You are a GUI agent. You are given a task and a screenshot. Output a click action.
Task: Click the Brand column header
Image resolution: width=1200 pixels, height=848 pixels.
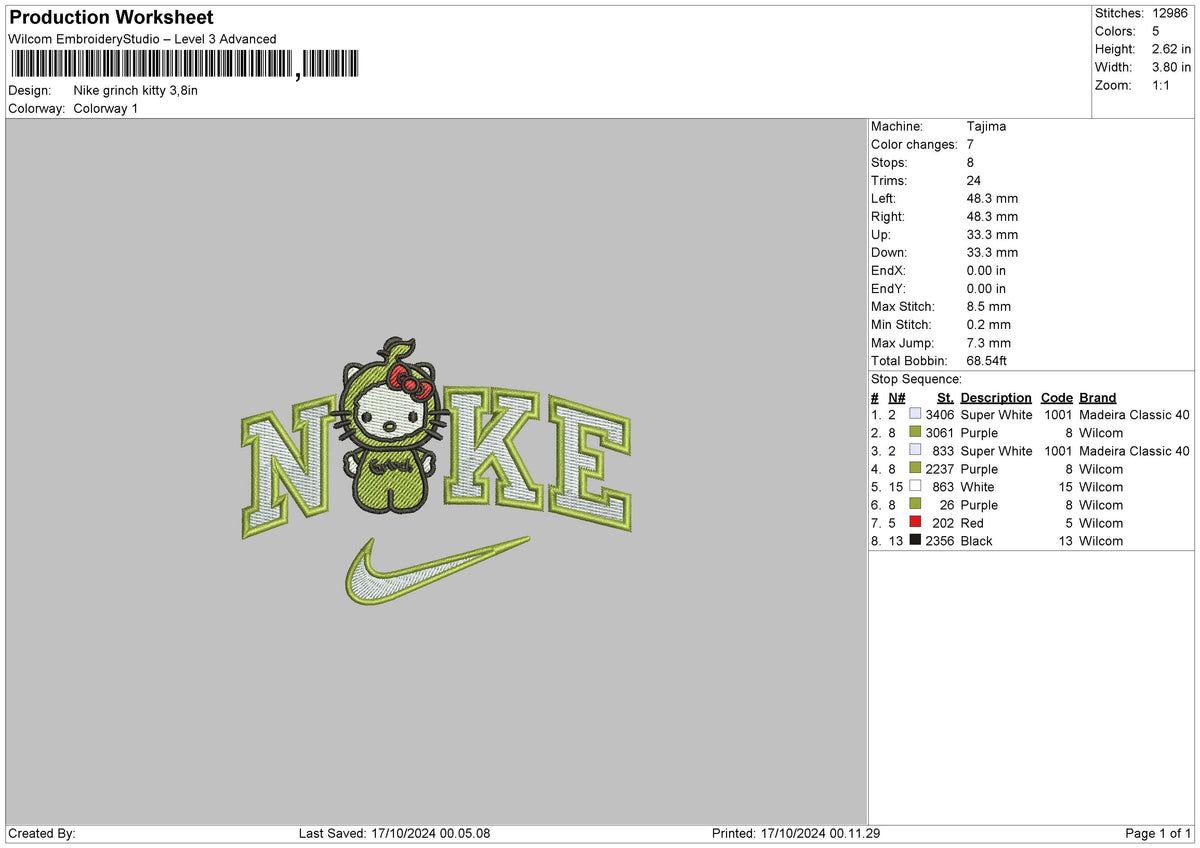coord(1097,397)
